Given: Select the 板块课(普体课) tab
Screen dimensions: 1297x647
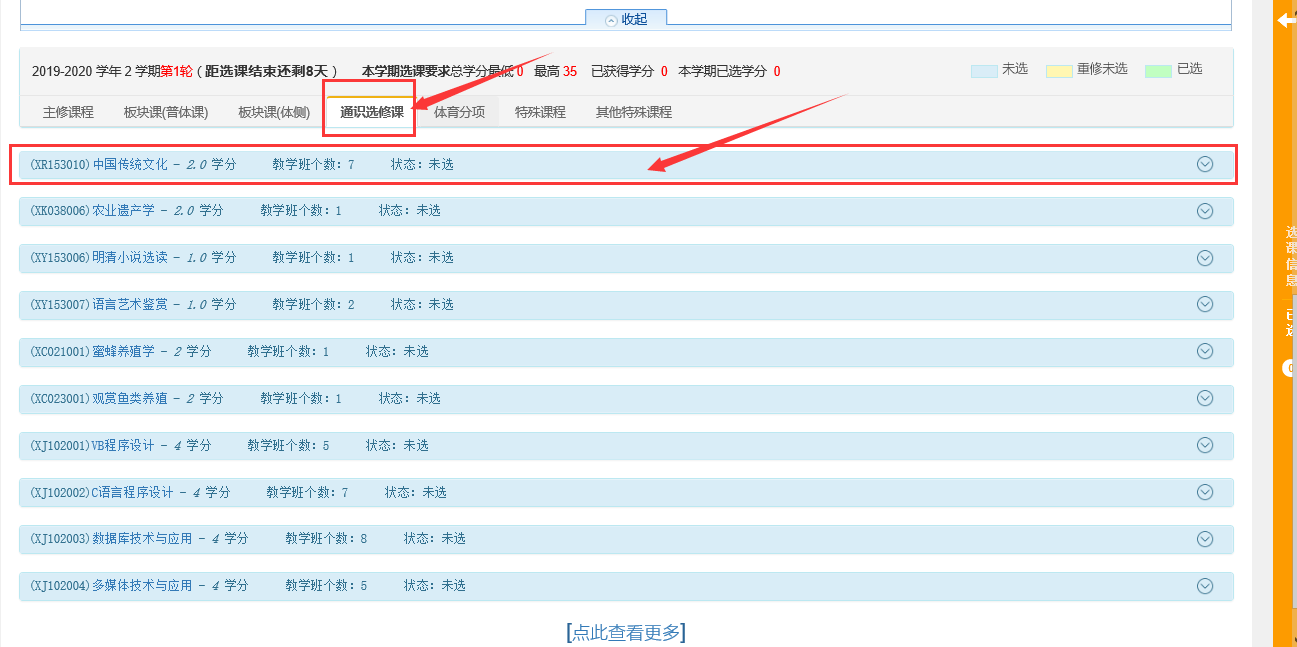Looking at the screenshot, I should [x=166, y=112].
